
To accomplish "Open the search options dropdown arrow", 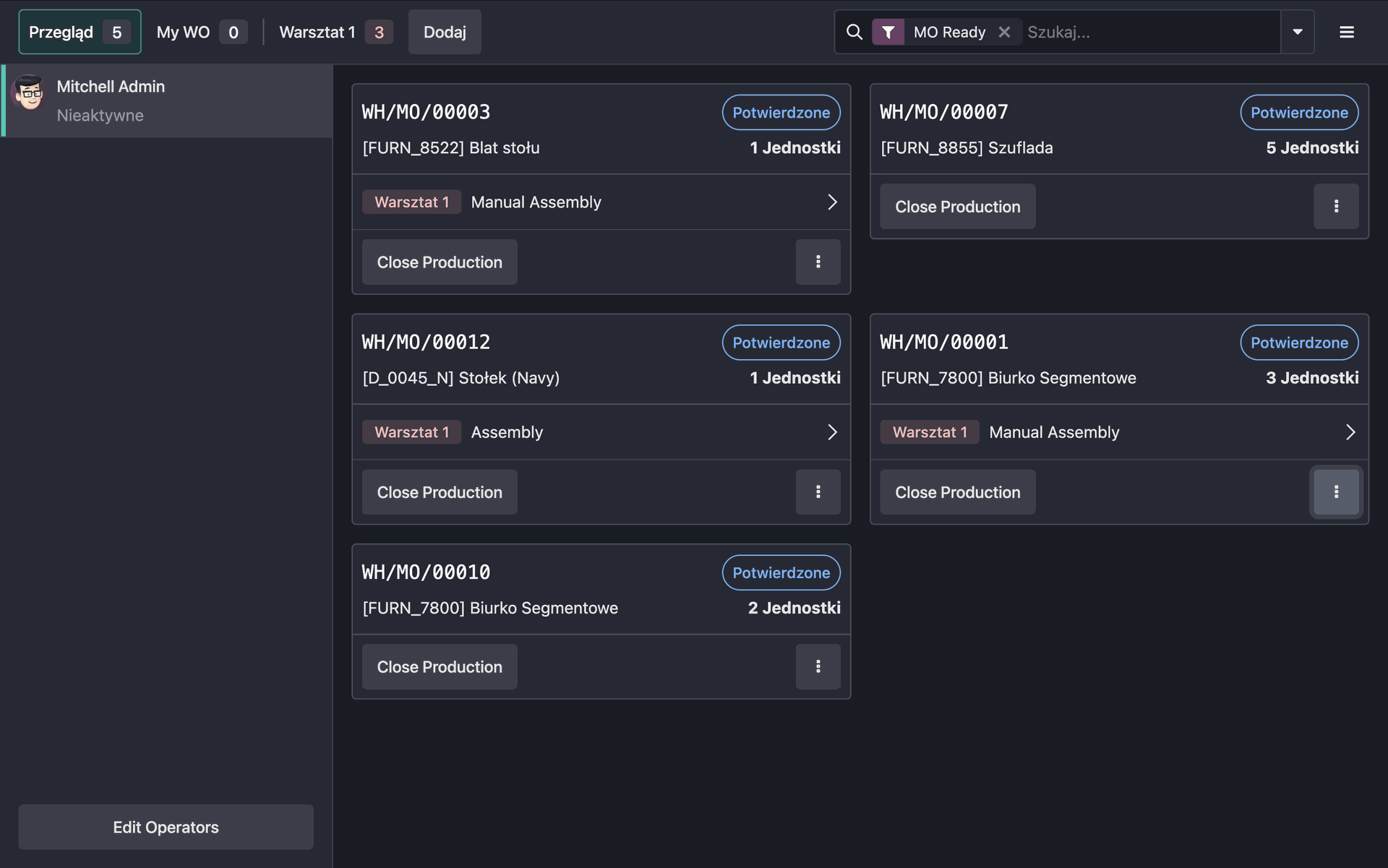I will pyautogui.click(x=1298, y=32).
